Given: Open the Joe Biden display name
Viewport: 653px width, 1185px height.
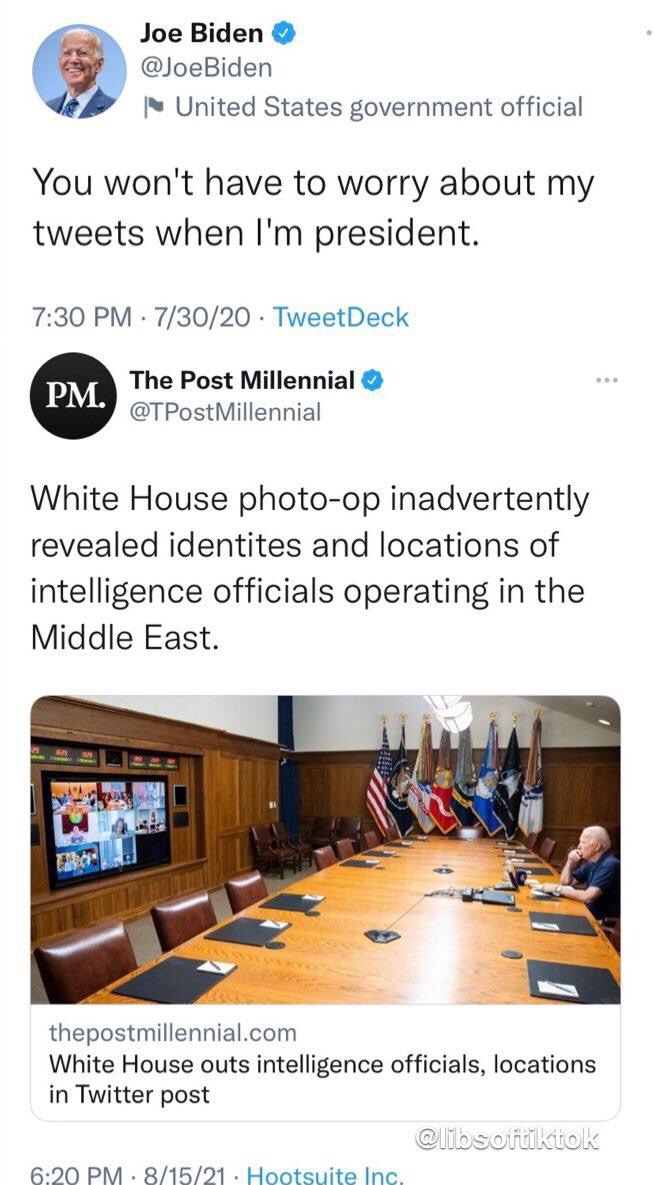Looking at the screenshot, I should point(202,33).
